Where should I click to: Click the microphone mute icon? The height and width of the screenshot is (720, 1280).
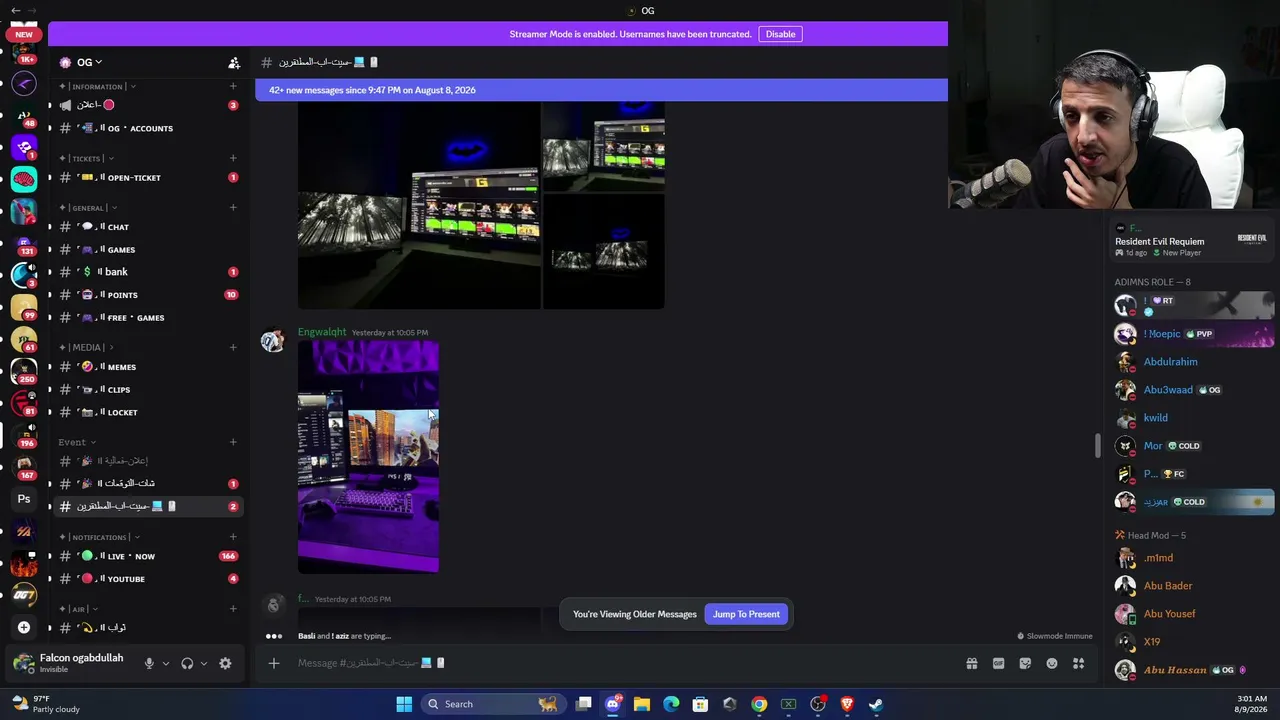149,663
